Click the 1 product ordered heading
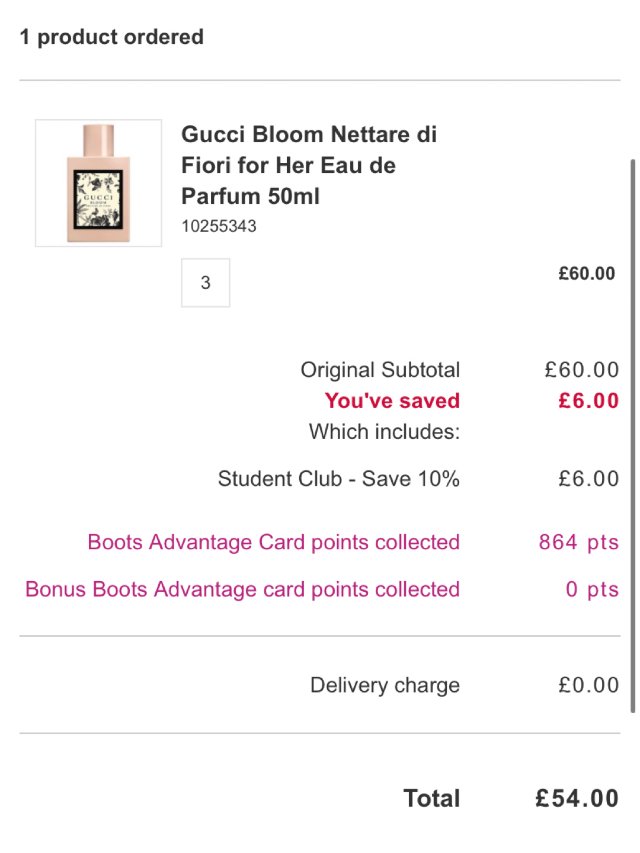Image resolution: width=640 pixels, height=853 pixels. pos(112,37)
